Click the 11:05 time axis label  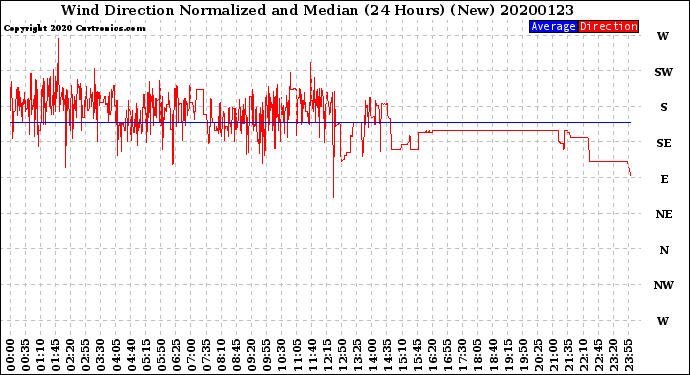pos(297,355)
